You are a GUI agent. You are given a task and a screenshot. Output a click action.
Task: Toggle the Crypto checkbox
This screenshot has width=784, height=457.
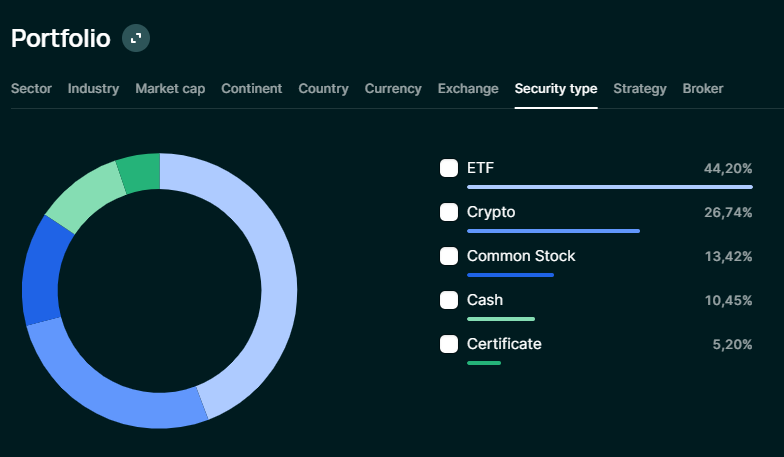(449, 212)
